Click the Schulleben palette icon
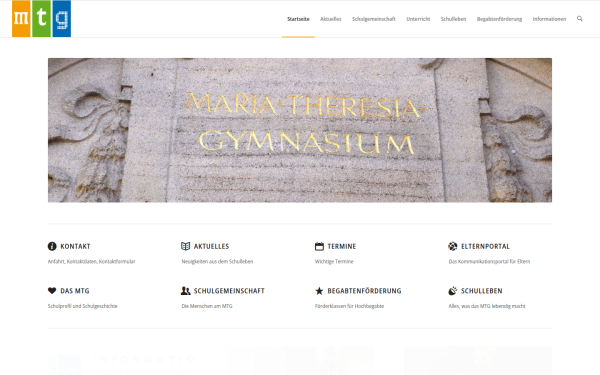 tap(453, 291)
